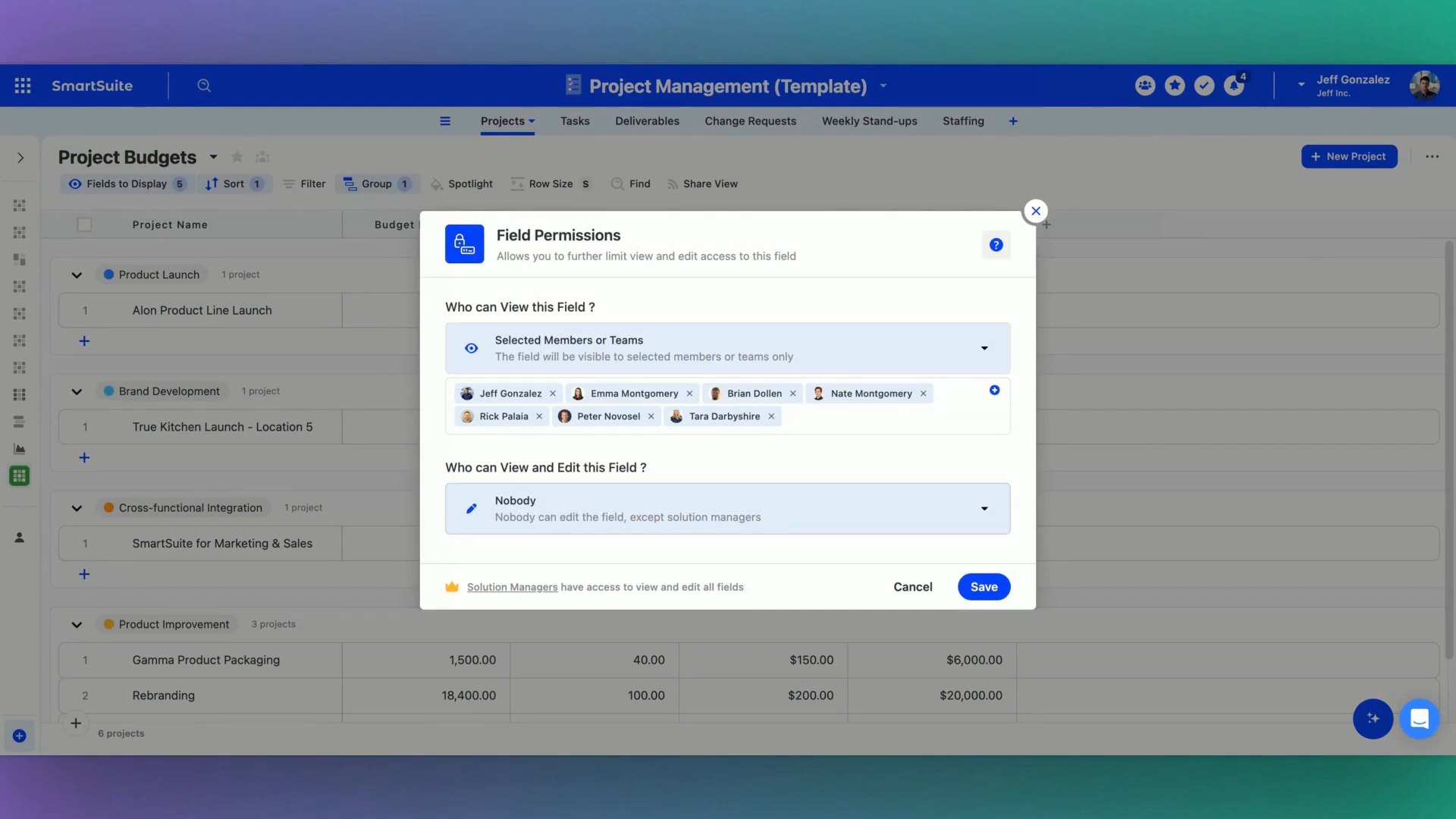Open the three-dots more options menu

[1432, 157]
